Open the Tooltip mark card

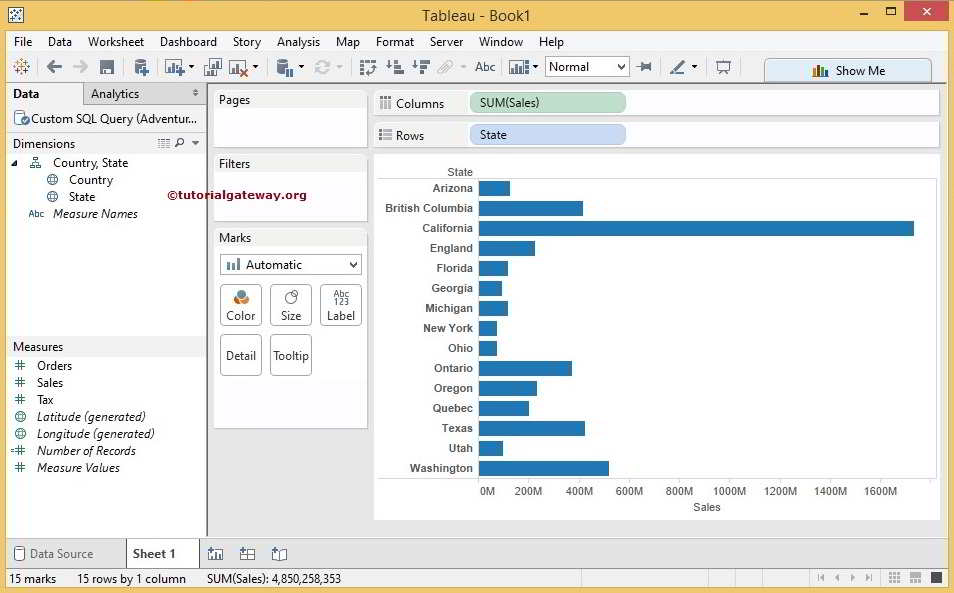click(290, 355)
